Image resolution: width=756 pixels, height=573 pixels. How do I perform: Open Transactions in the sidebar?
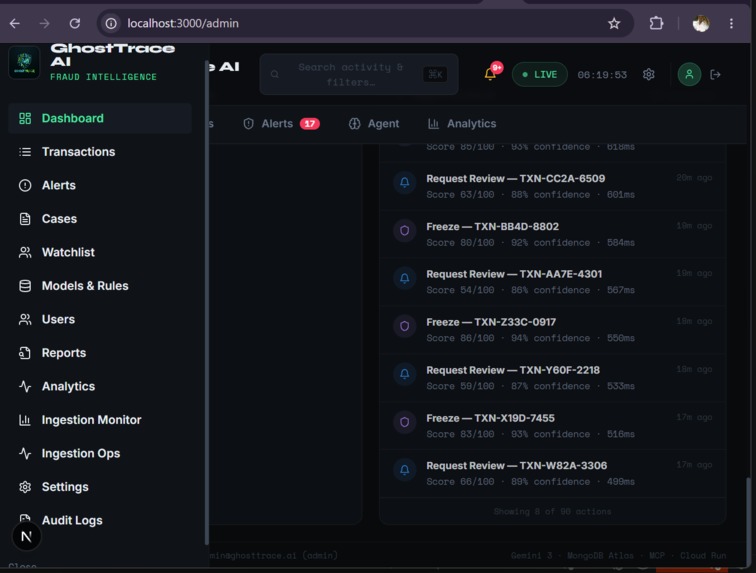[x=100, y=152]
